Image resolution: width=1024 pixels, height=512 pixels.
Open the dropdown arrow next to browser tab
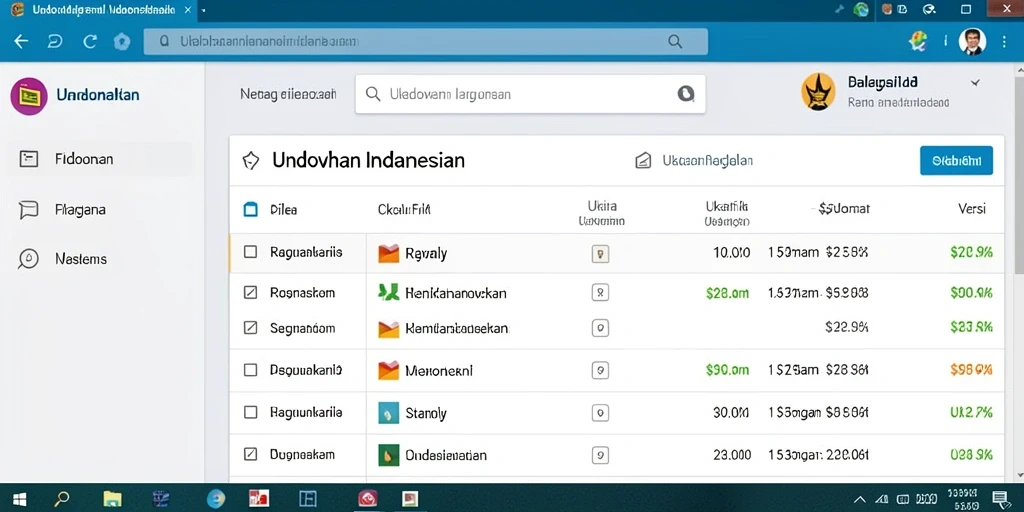tap(204, 10)
